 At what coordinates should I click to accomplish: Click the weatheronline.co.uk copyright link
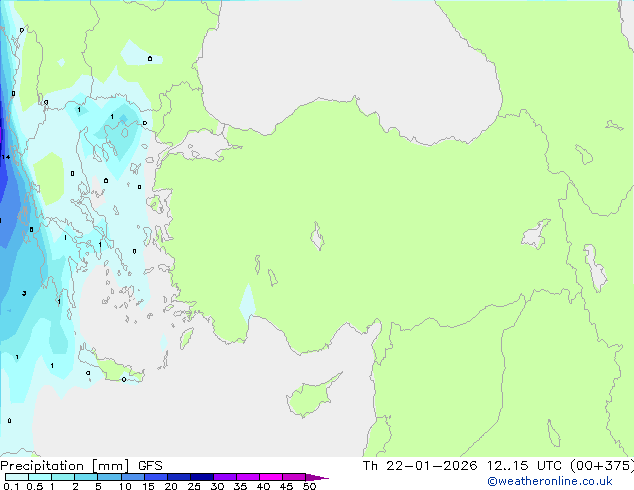(x=550, y=481)
